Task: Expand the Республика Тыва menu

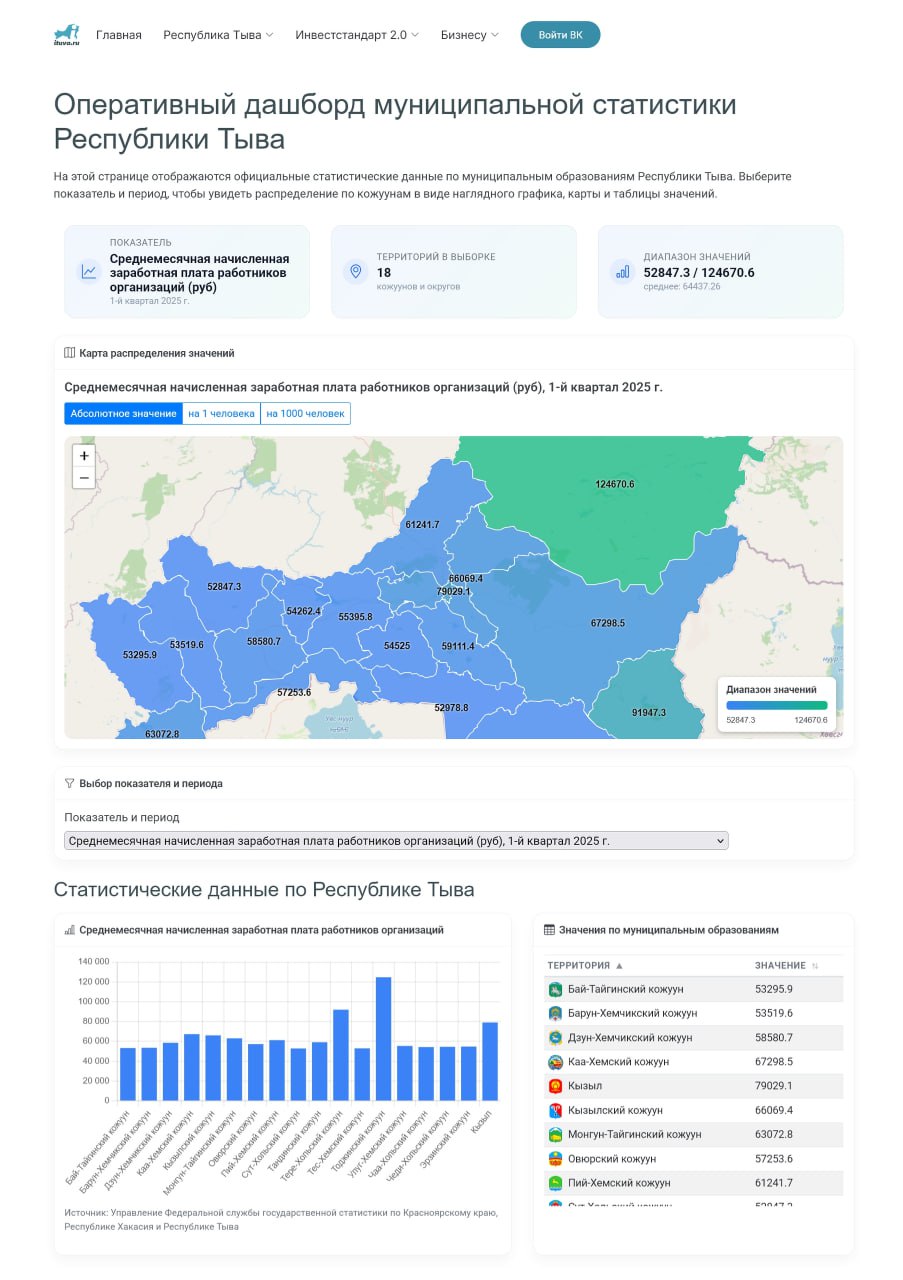Action: [x=218, y=35]
